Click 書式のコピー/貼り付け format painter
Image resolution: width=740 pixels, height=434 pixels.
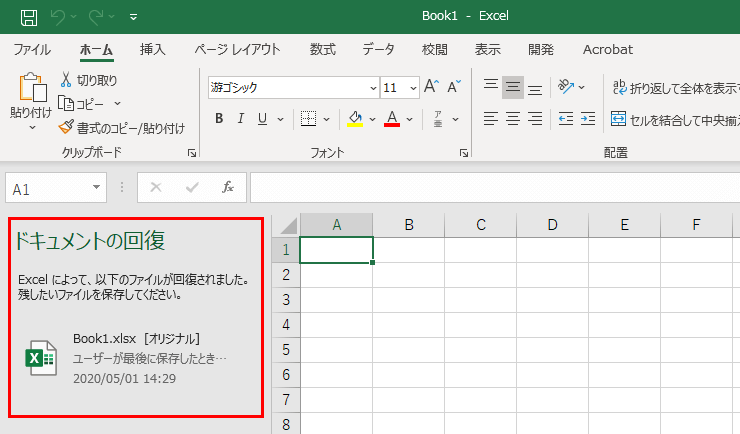[122, 128]
